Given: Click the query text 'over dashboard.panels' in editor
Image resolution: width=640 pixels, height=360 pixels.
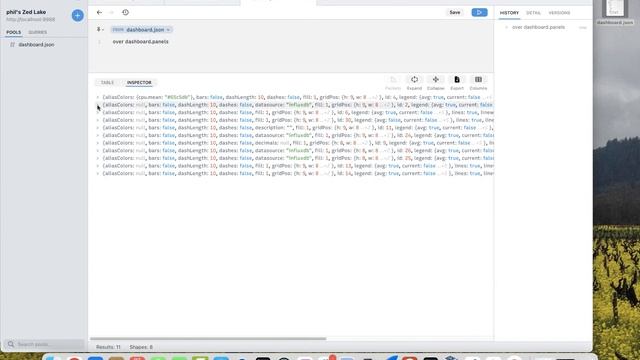Looking at the screenshot, I should 140,42.
